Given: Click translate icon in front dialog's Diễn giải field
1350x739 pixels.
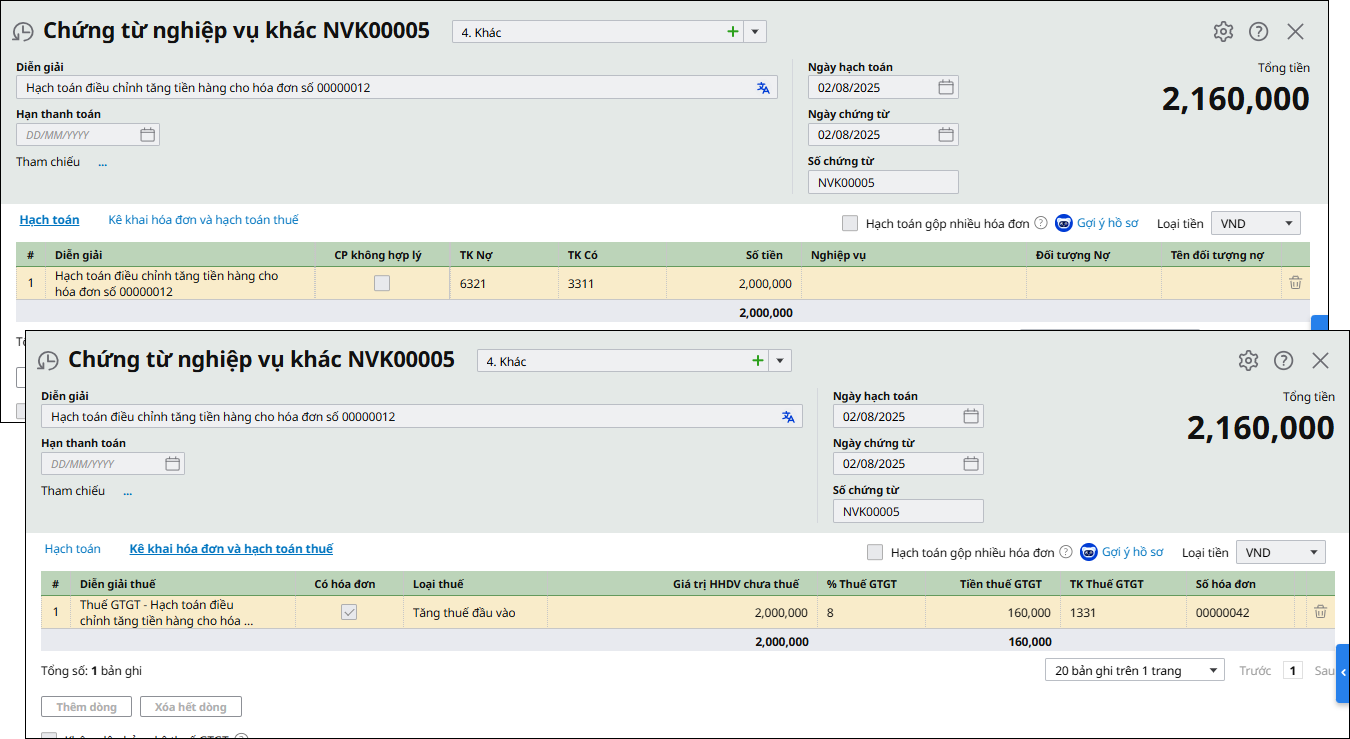Looking at the screenshot, I should tap(788, 417).
